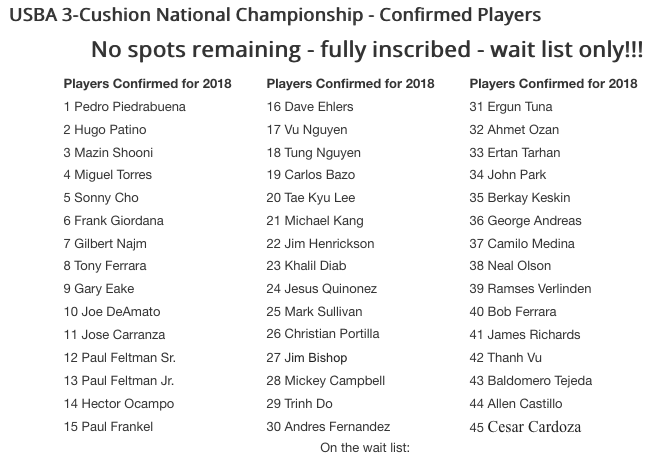Image resolution: width=667 pixels, height=467 pixels.
Task: Select the 'No spots remaining' notice heading
Action: [x=367, y=49]
